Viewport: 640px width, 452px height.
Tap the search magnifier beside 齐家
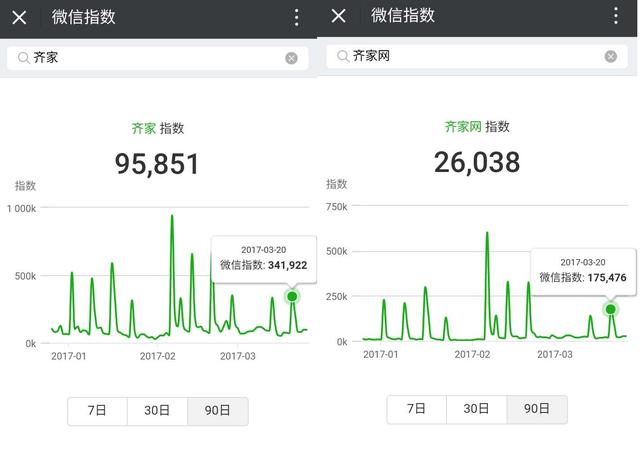pos(23,58)
